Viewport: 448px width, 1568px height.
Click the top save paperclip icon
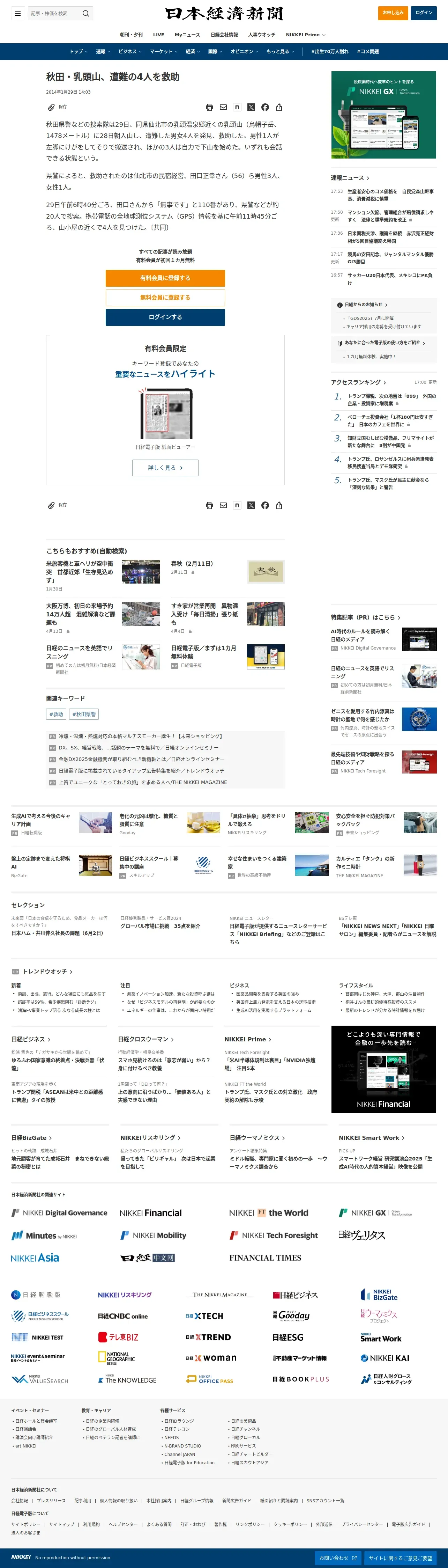(52, 107)
